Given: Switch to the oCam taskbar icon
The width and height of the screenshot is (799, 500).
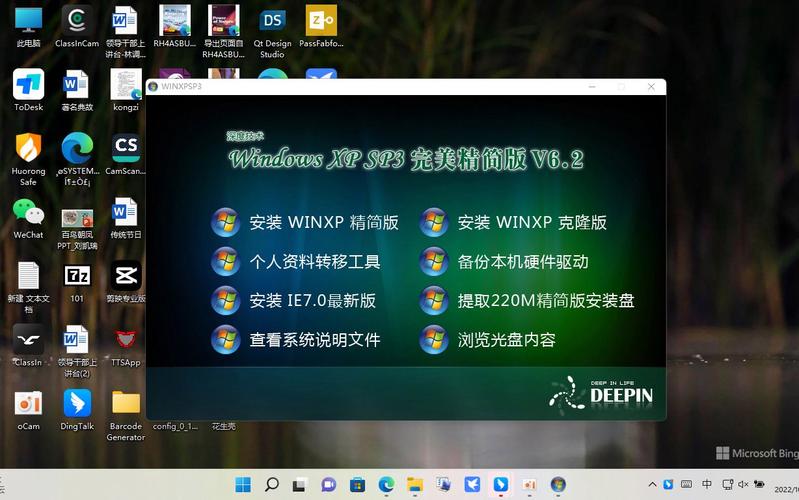Looking at the screenshot, I should tap(529, 485).
